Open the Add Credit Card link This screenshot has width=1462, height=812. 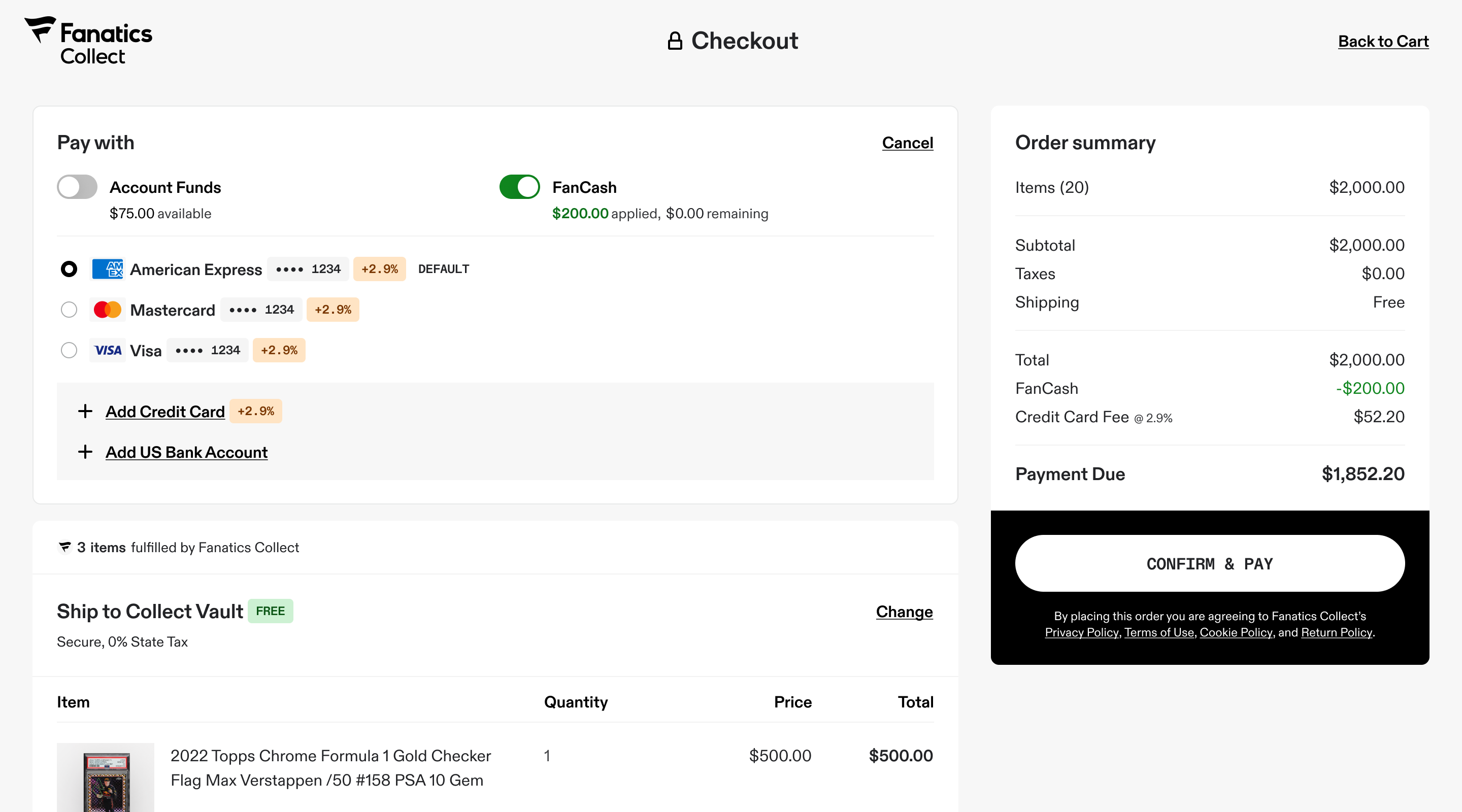[x=165, y=412]
